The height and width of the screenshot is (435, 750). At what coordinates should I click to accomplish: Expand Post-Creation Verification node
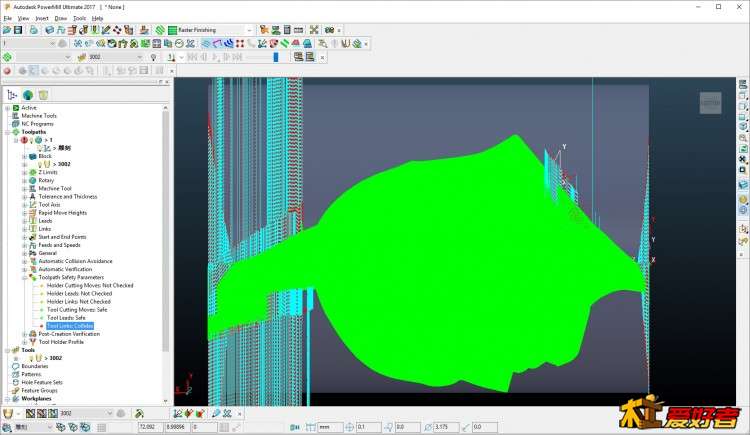[24, 334]
